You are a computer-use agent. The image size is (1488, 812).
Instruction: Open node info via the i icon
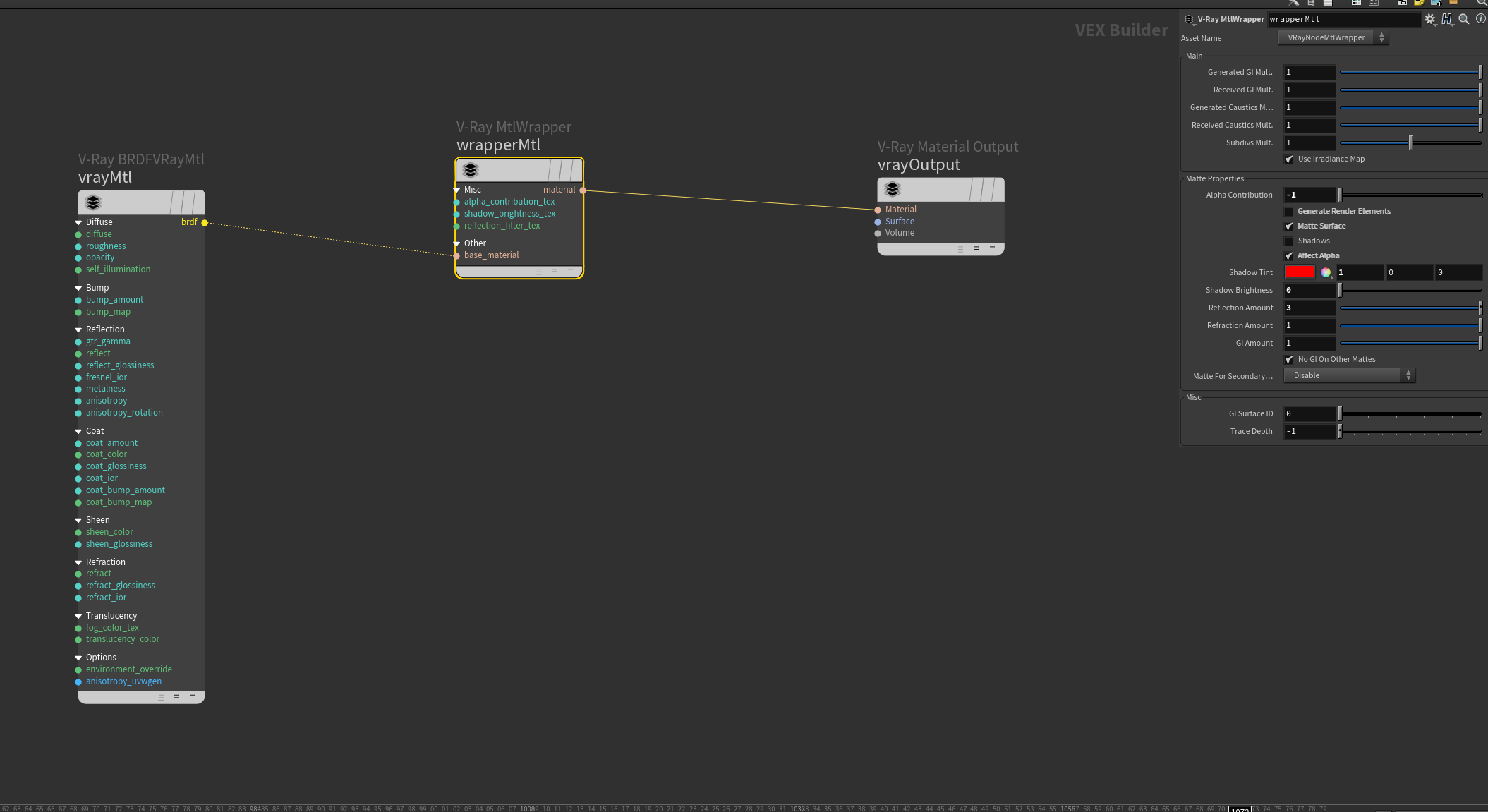click(1480, 19)
